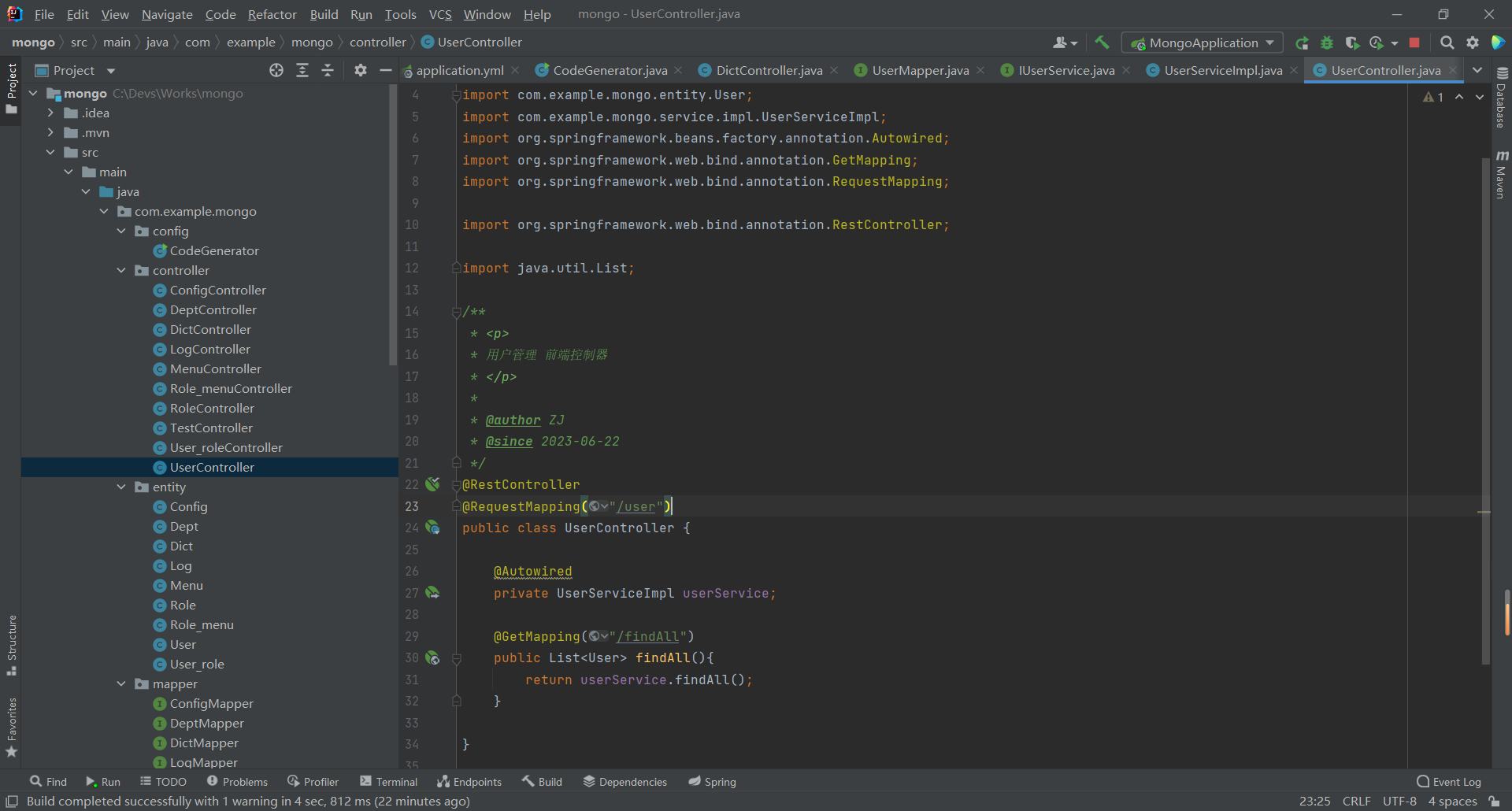Collapse the mapper package
The height and width of the screenshot is (811, 1512).
121,683
